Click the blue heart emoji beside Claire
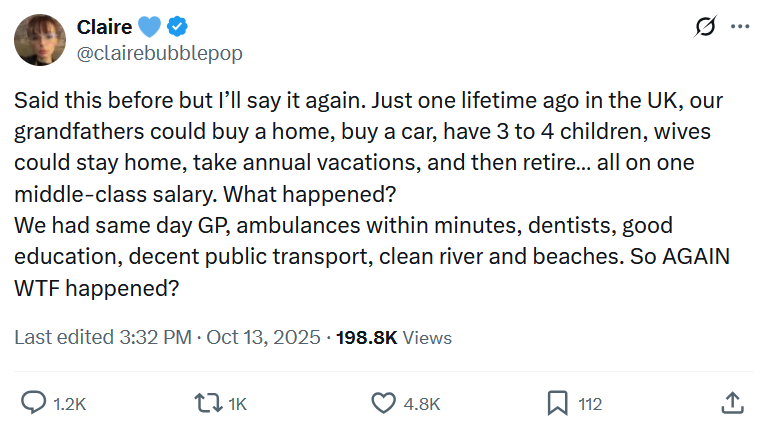761x422 pixels. 150,27
